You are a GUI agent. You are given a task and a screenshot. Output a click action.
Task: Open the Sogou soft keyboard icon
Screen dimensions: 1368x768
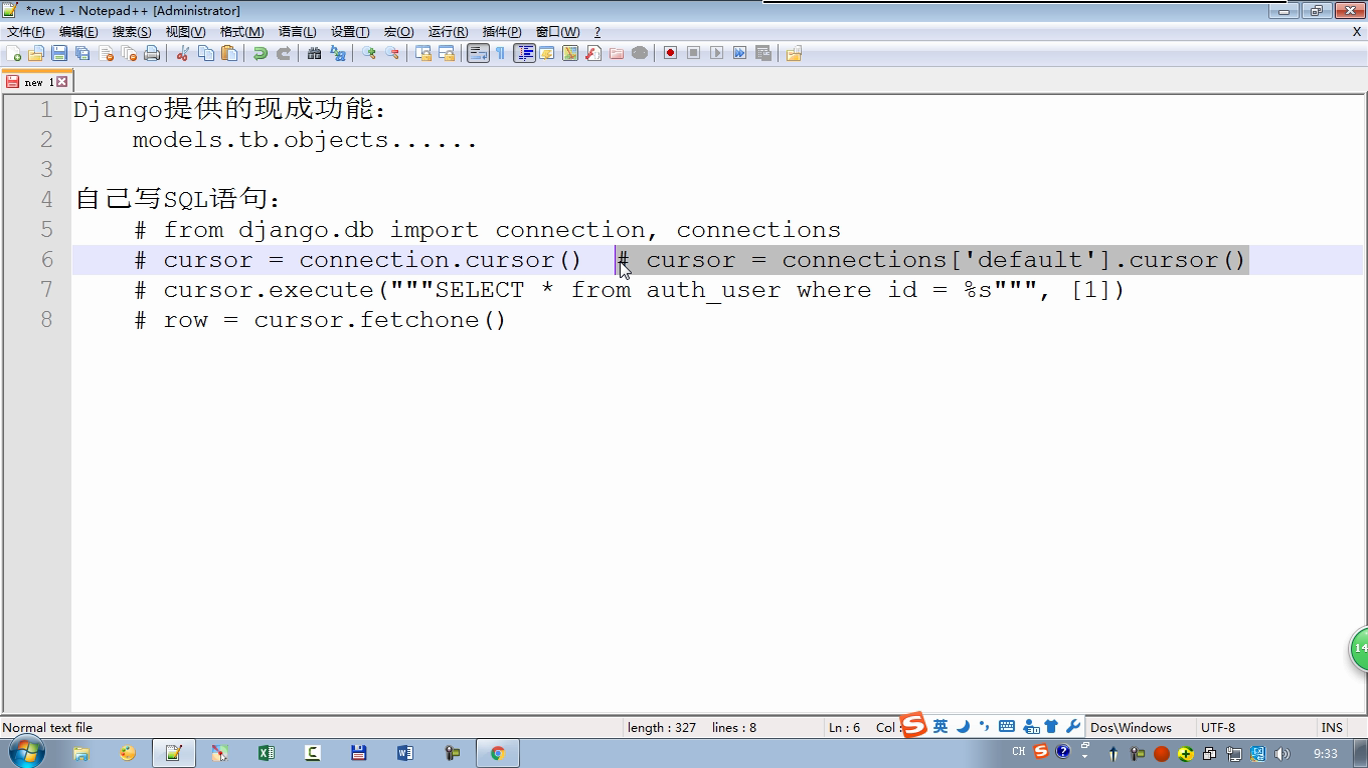(x=1007, y=727)
